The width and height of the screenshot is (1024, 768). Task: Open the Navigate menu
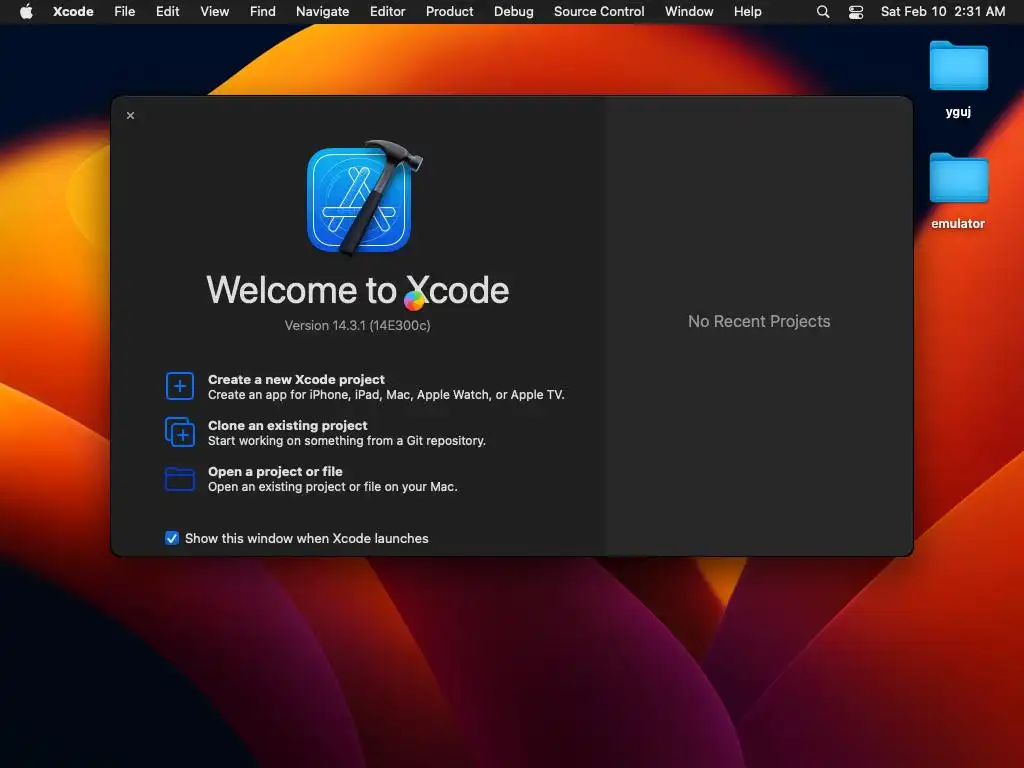[322, 11]
